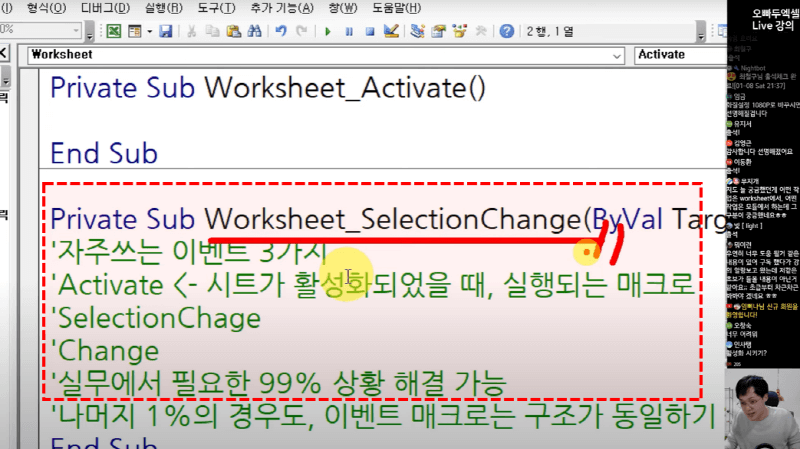Open the 디버그(D) menu

(x=106, y=8)
